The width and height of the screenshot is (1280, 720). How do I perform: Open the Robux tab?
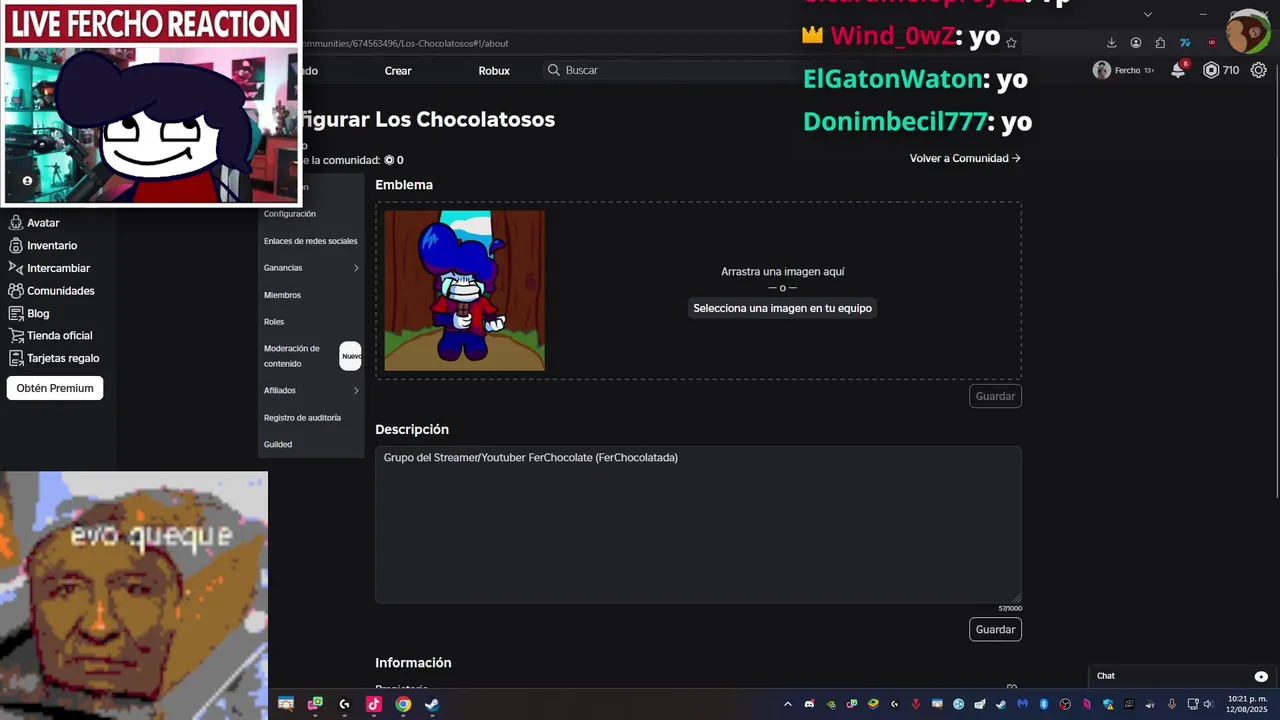(x=494, y=71)
